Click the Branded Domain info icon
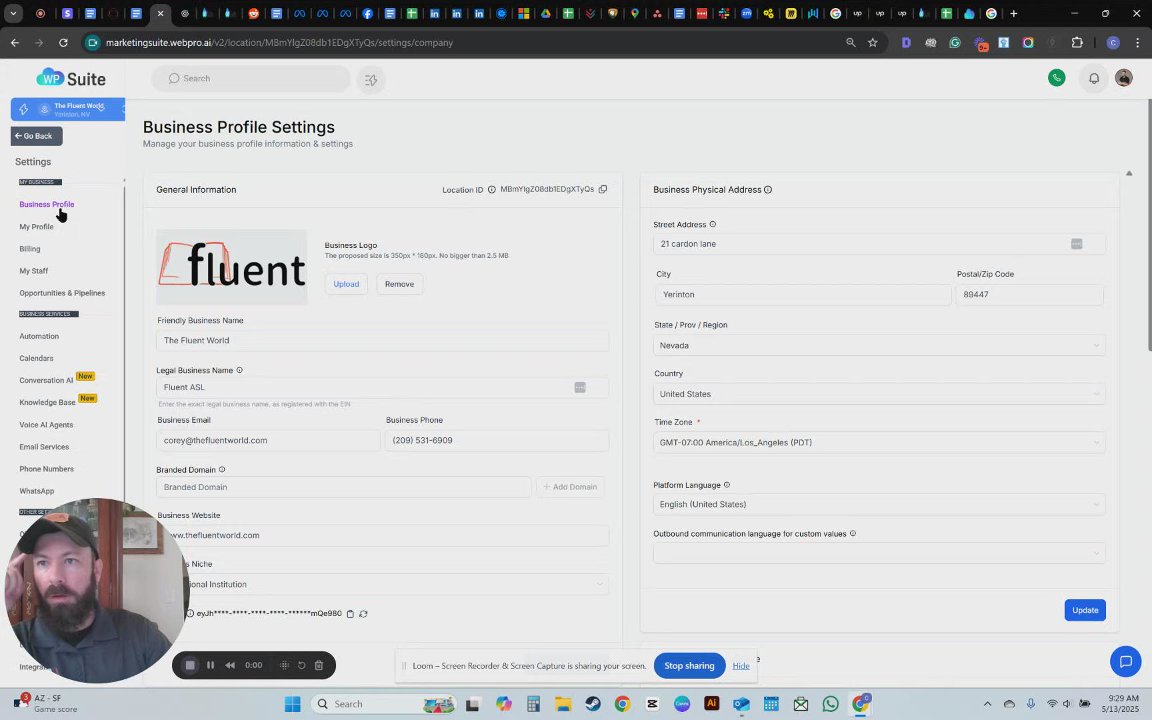 pos(222,469)
